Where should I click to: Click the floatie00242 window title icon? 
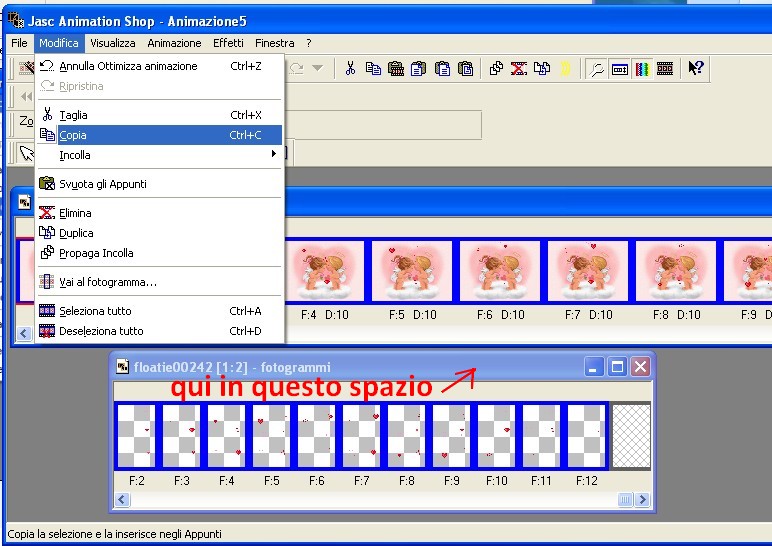pyautogui.click(x=122, y=366)
